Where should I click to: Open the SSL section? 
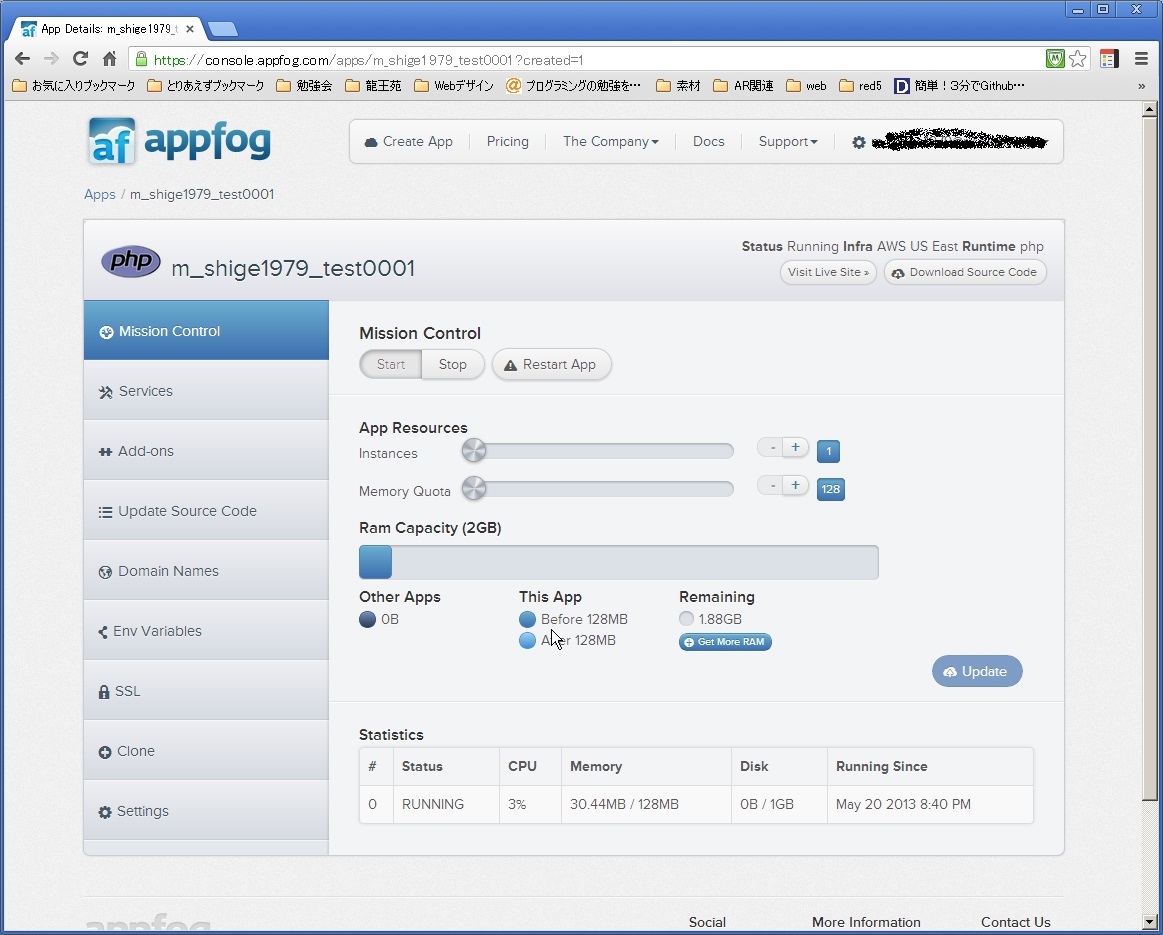(206, 691)
